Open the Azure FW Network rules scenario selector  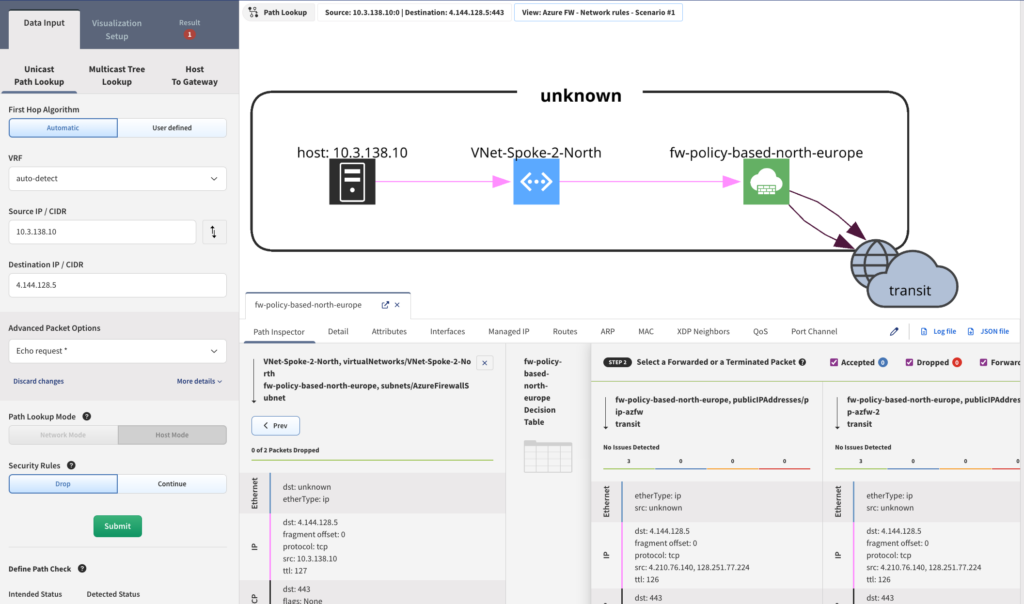[597, 12]
